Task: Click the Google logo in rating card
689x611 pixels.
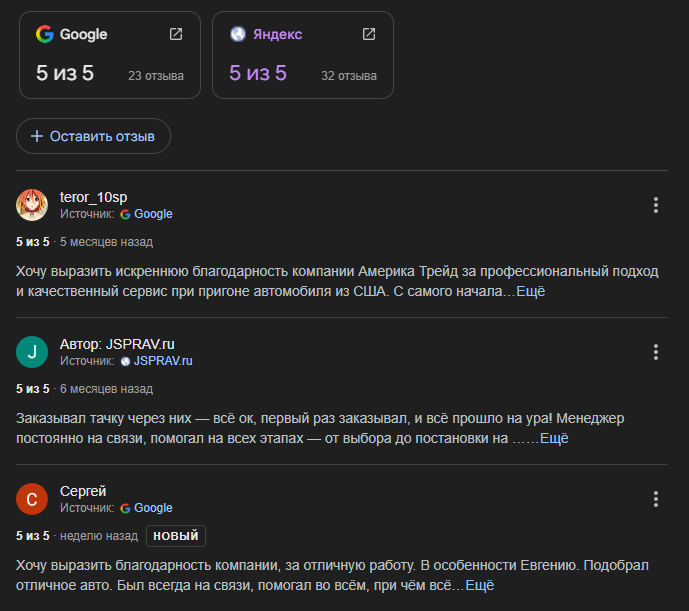Action: pyautogui.click(x=45, y=34)
